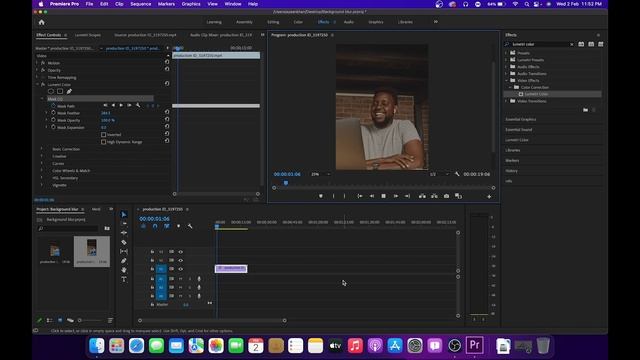Image resolution: width=640 pixels, height=360 pixels.
Task: Open the button editor plus icon
Action: point(489,197)
